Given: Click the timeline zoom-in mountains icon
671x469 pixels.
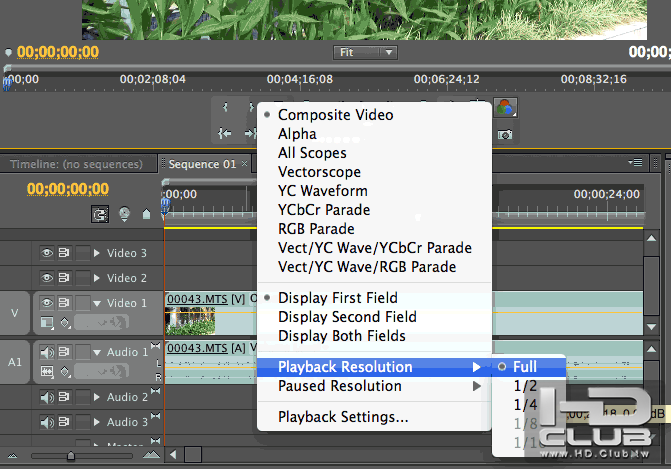Looking at the screenshot, I should 150,455.
